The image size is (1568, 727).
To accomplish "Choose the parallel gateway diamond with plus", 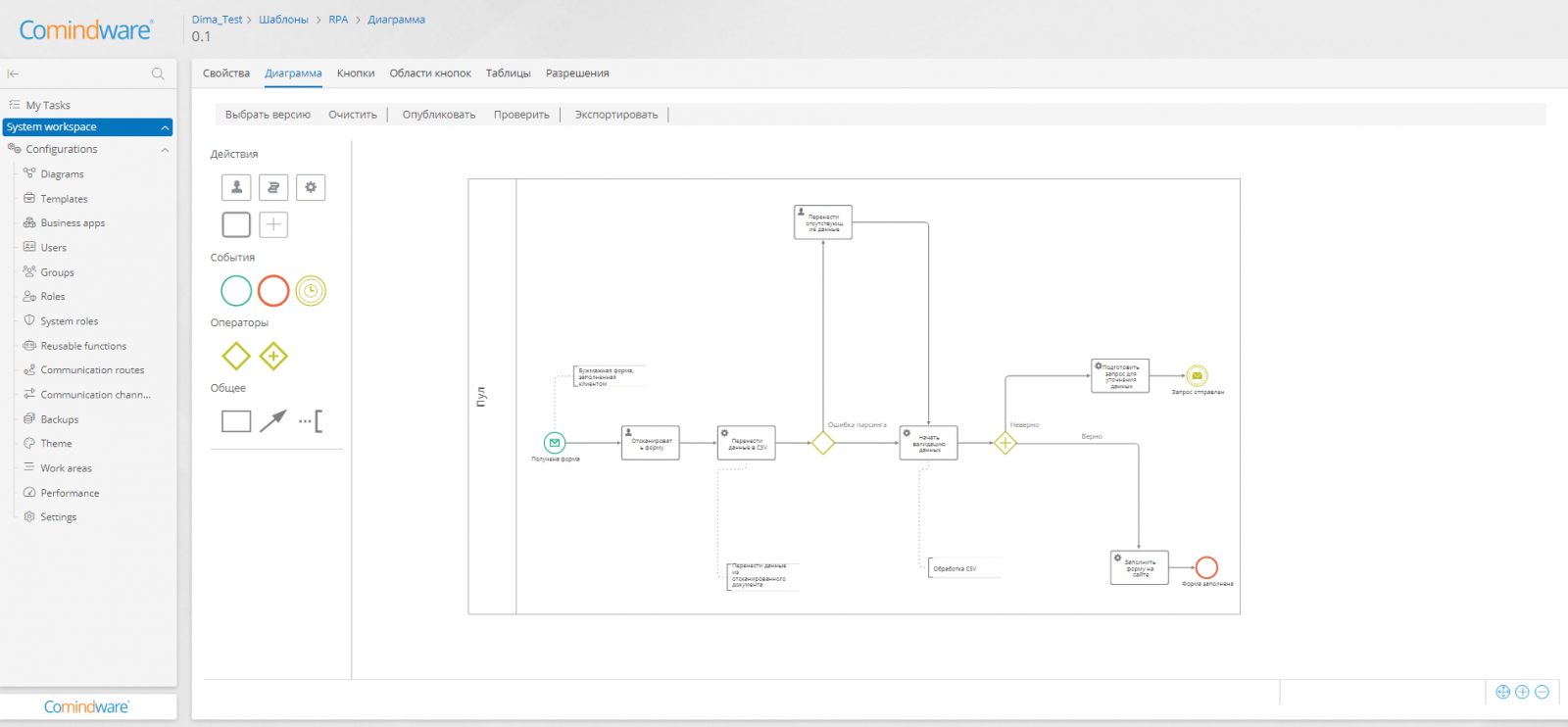I will (273, 357).
